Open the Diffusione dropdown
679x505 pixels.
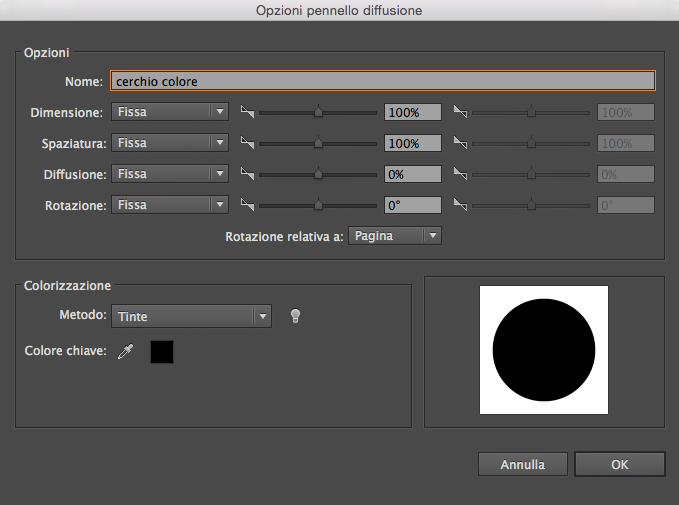[x=170, y=174]
